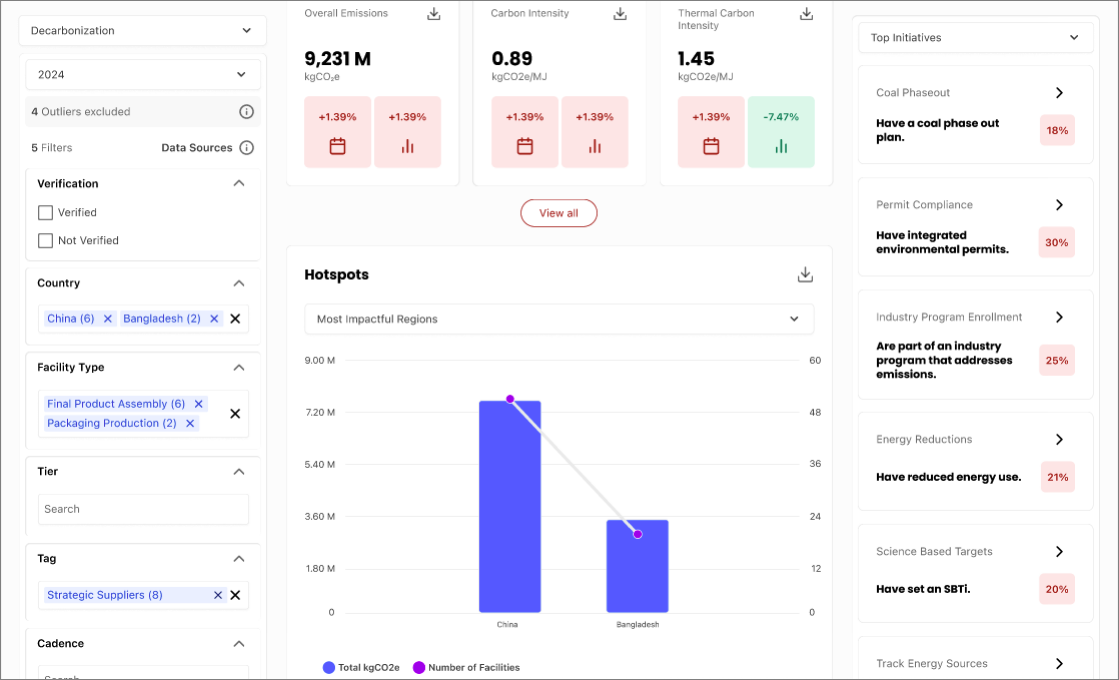This screenshot has width=1119, height=680.
Task: Download the Hotspots chart
Action: pos(805,275)
